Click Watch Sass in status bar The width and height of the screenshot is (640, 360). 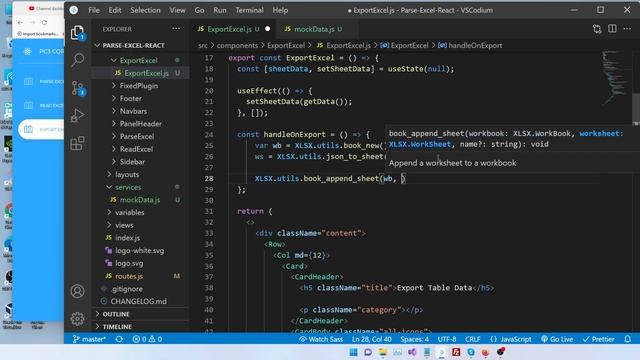pos(321,339)
